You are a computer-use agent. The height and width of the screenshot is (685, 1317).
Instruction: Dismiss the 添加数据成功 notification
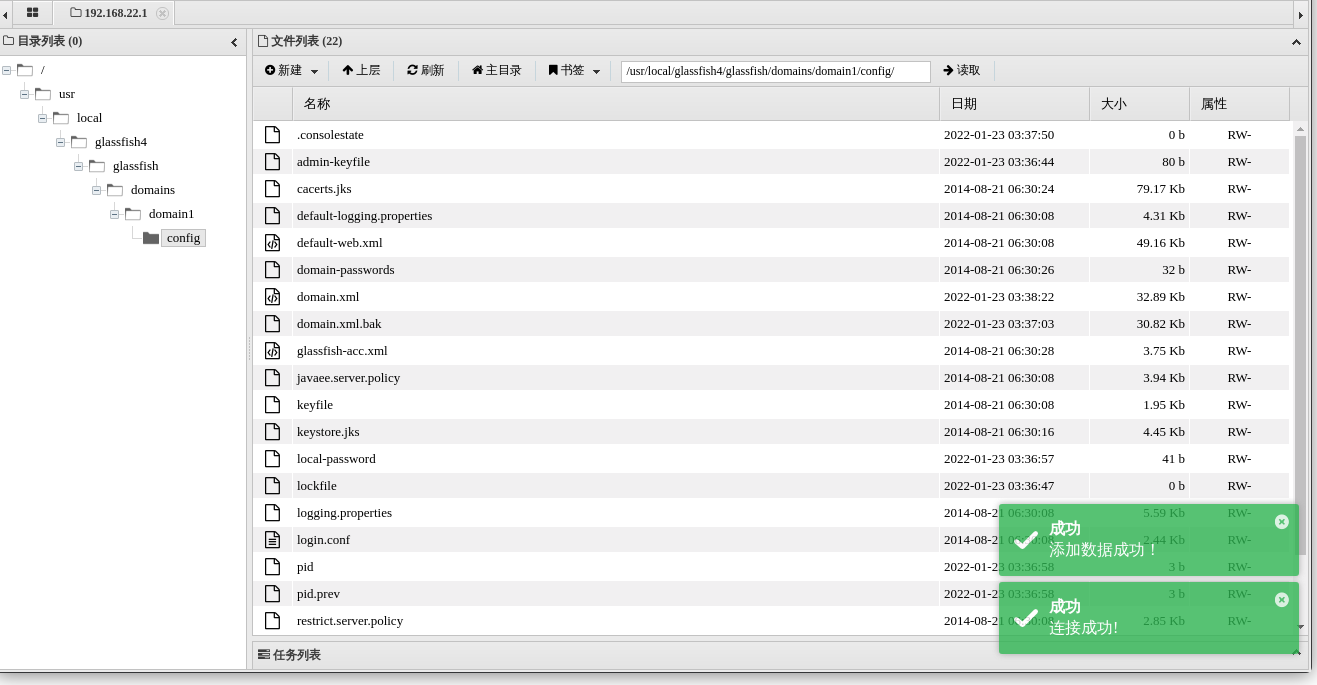pyautogui.click(x=1282, y=522)
